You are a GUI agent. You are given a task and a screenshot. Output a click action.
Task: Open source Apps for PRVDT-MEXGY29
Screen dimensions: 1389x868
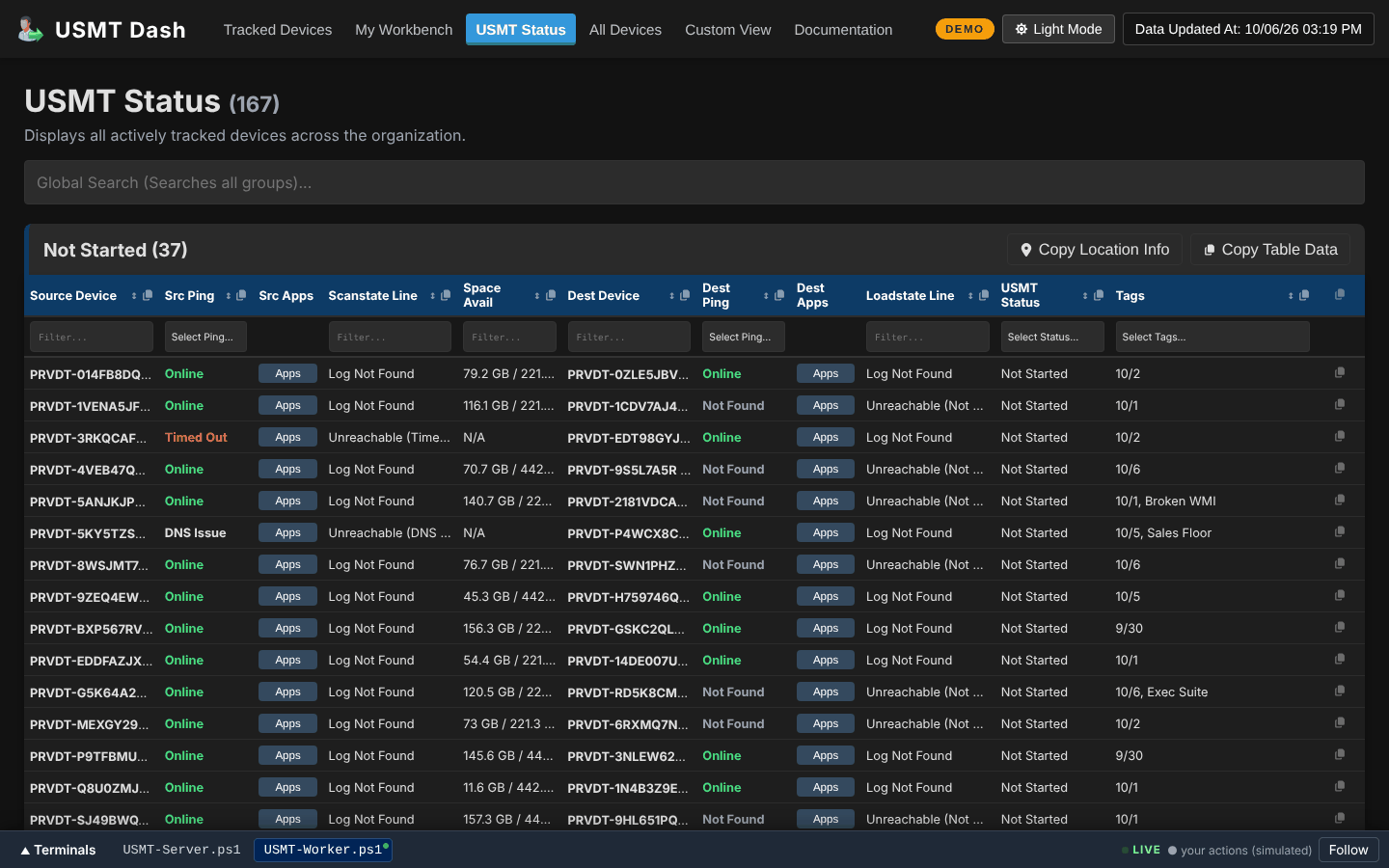pos(287,723)
